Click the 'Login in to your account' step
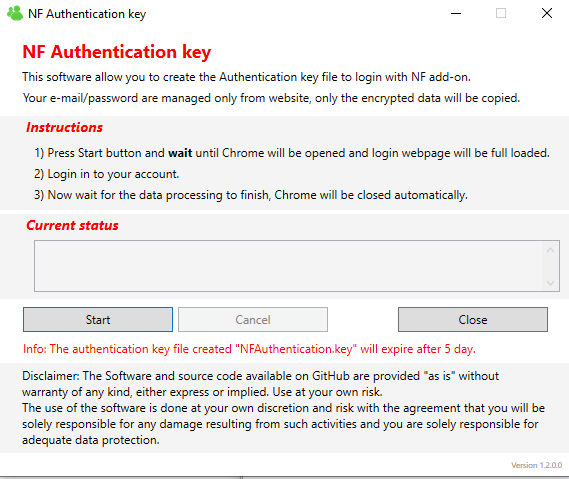 point(107,174)
